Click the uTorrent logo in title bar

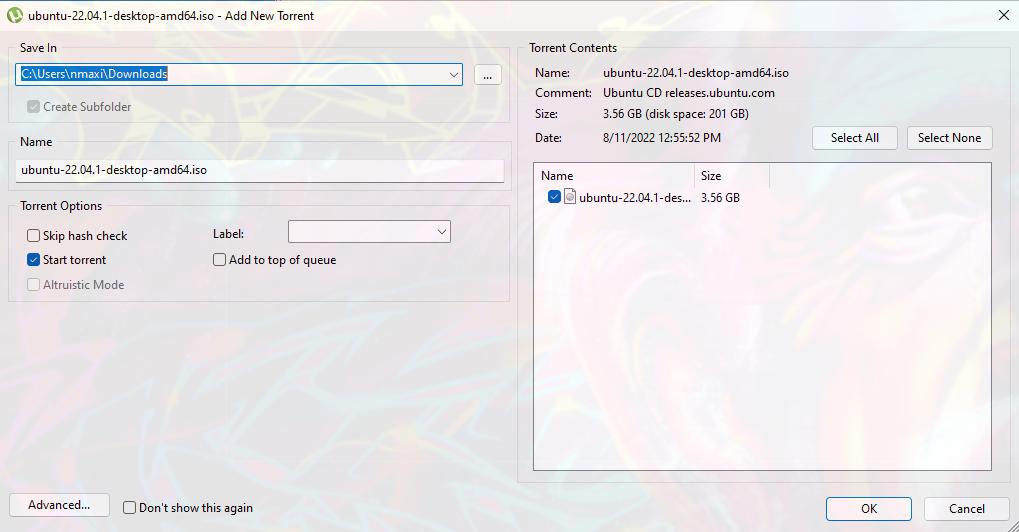pos(14,15)
